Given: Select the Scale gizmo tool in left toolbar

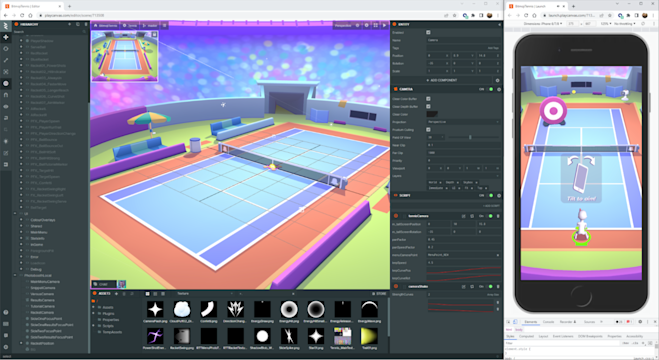Looking at the screenshot, I should coord(6,60).
